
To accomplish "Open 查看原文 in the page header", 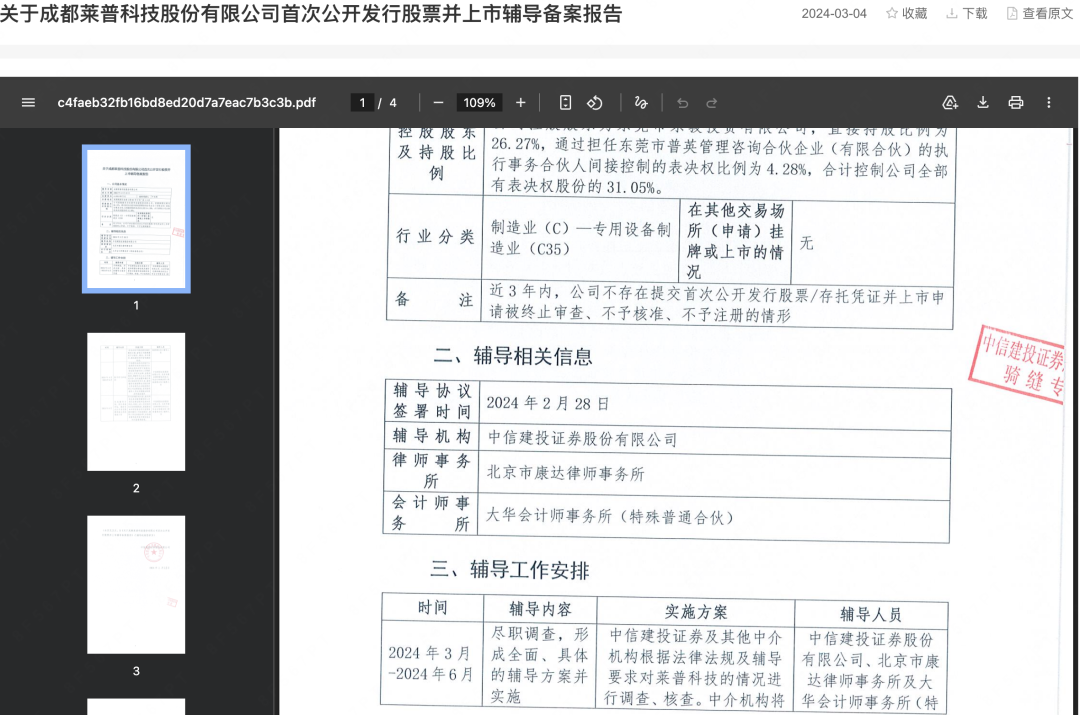I will 1040,13.
